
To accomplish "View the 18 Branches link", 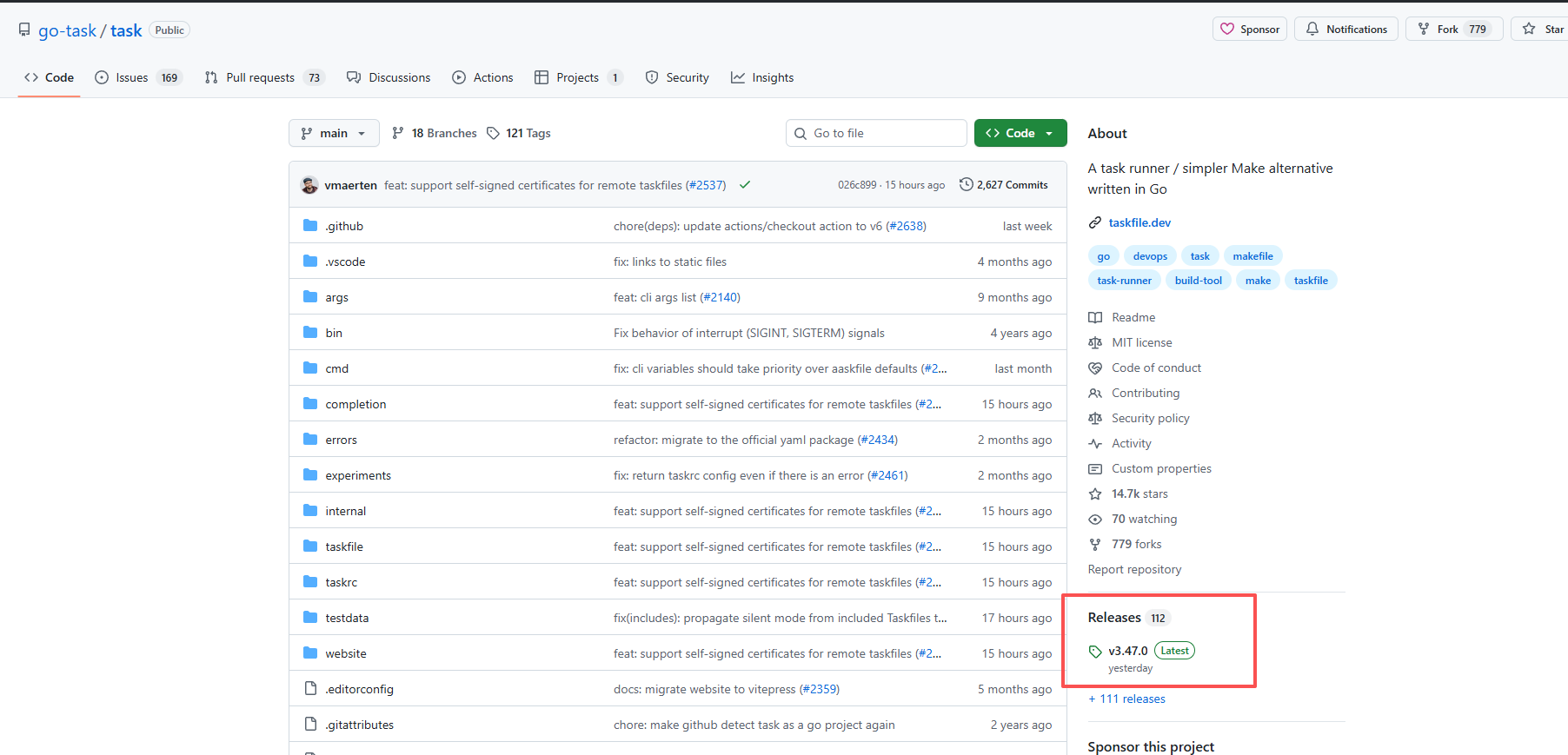I will tap(435, 133).
